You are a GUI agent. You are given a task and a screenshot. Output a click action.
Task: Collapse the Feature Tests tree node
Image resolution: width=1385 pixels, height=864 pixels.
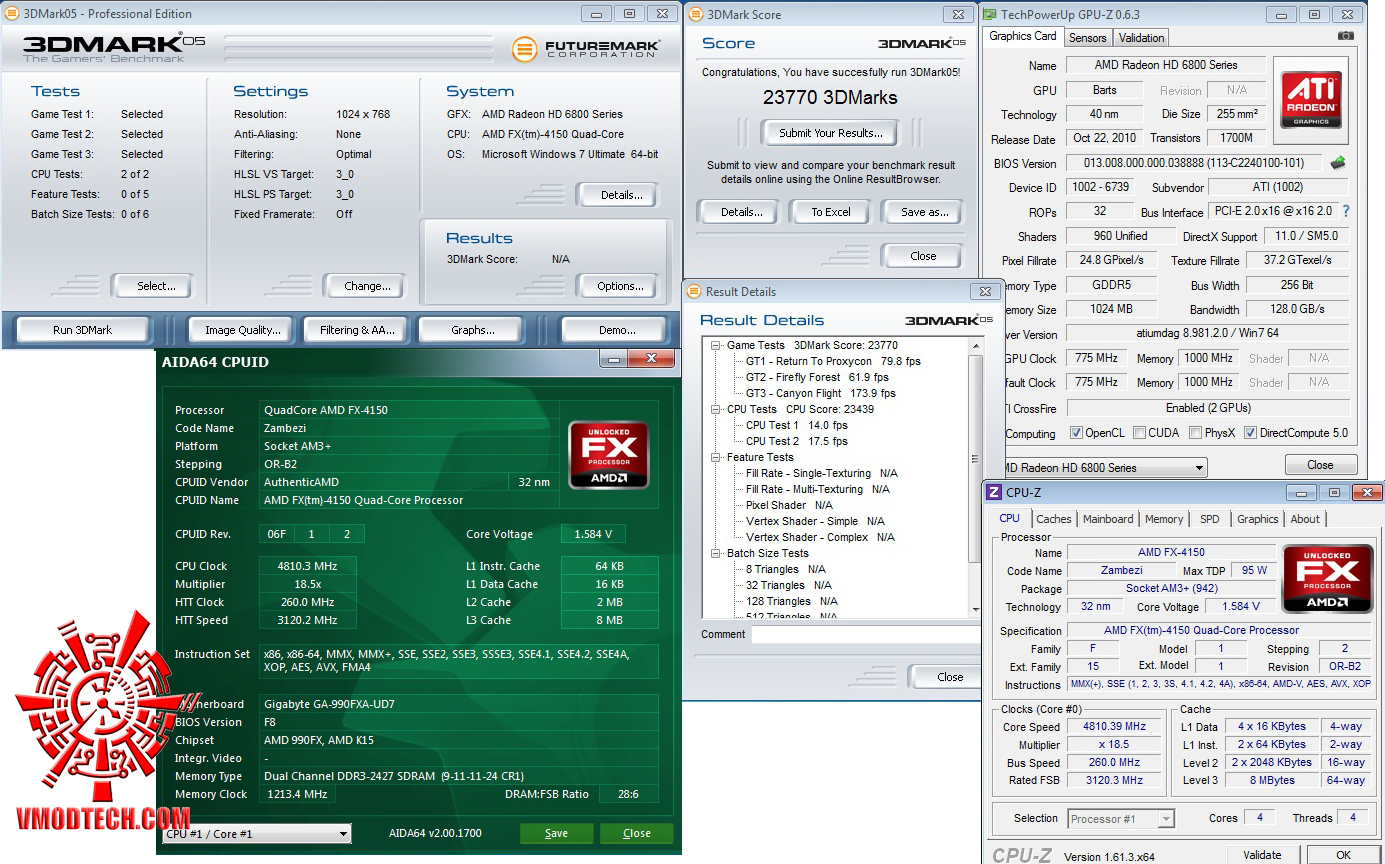[x=717, y=457]
